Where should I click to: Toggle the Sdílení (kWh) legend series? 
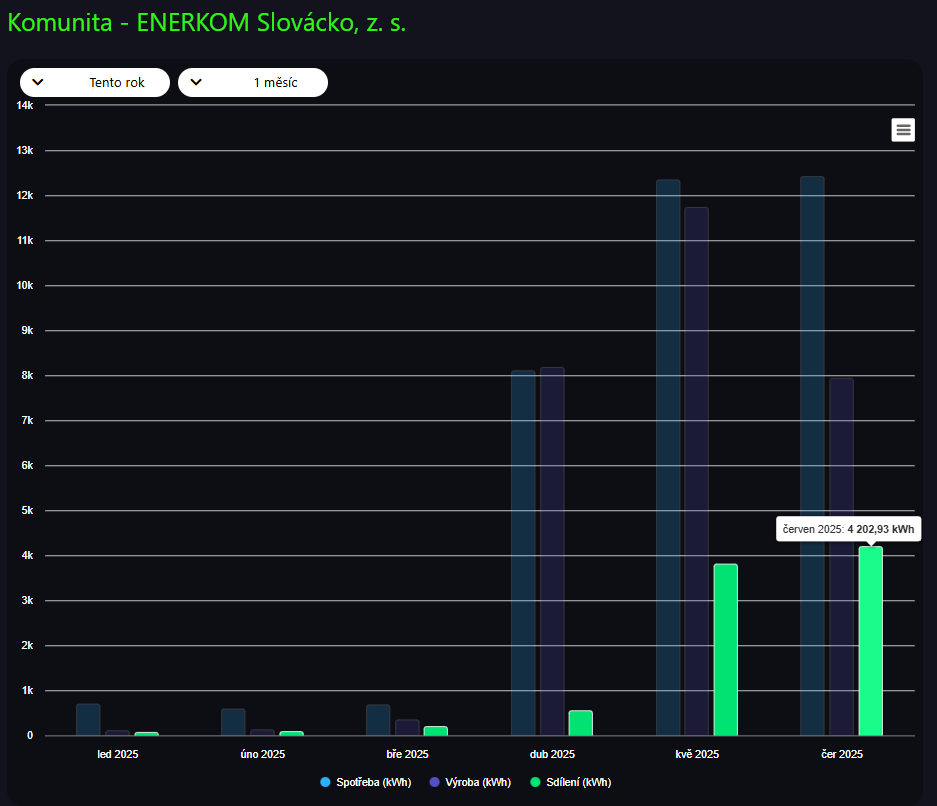point(571,782)
